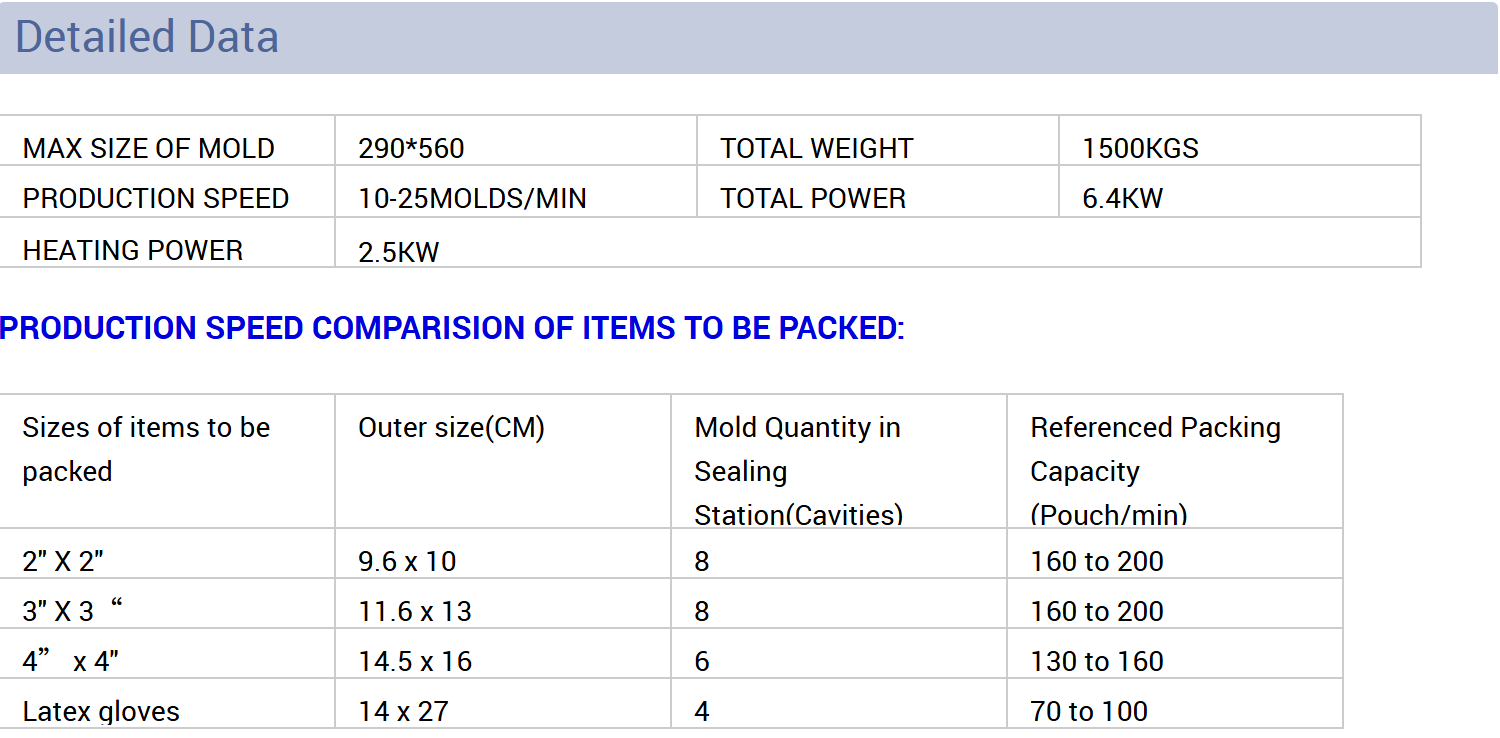Click the MAX SIZE OF MOLD cell
Image resolution: width=1500 pixels, height=738 pixels.
[148, 149]
